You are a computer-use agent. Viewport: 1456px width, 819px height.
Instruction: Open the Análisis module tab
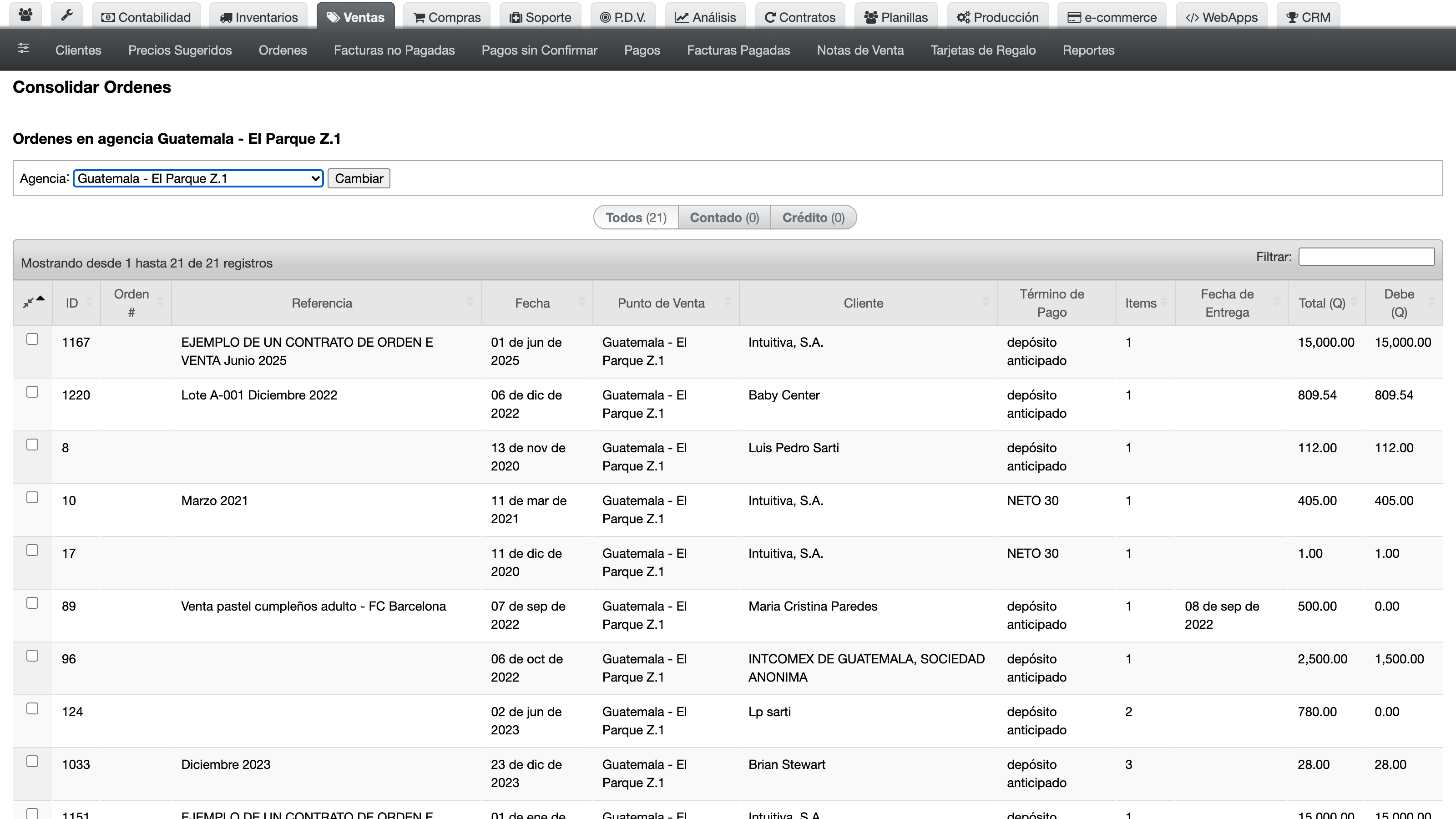705,17
